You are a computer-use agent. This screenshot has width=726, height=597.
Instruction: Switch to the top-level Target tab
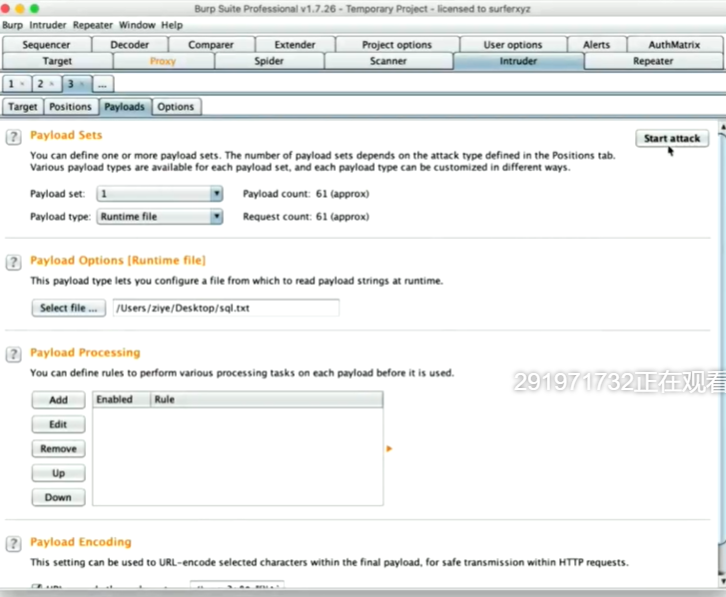pyautogui.click(x=57, y=61)
